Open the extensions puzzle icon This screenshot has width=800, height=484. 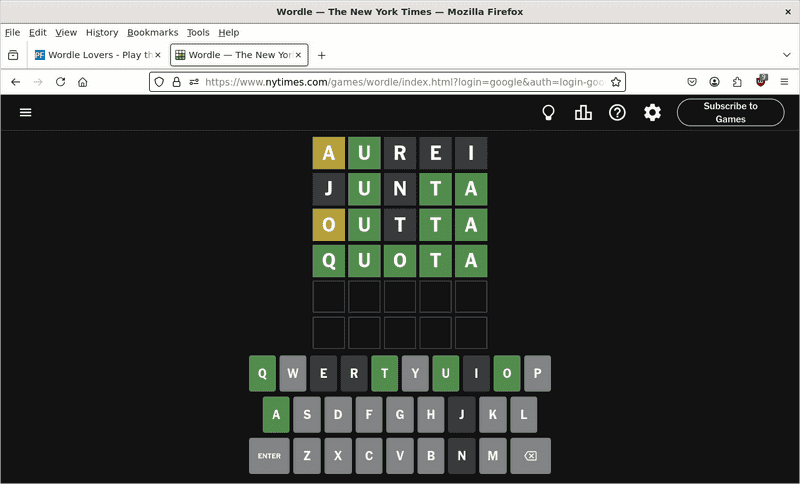tap(737, 82)
